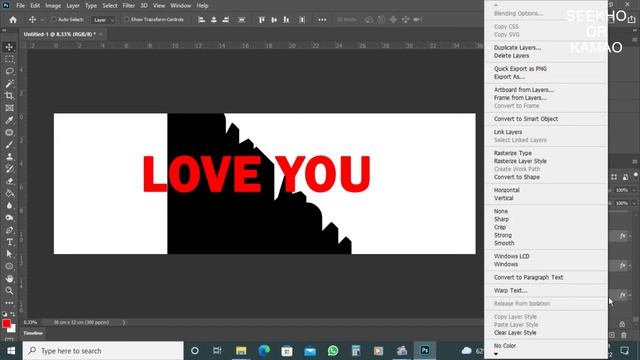Enable the Auto-Select checkbox
Viewport: 640px width, 360px height.
(54, 20)
